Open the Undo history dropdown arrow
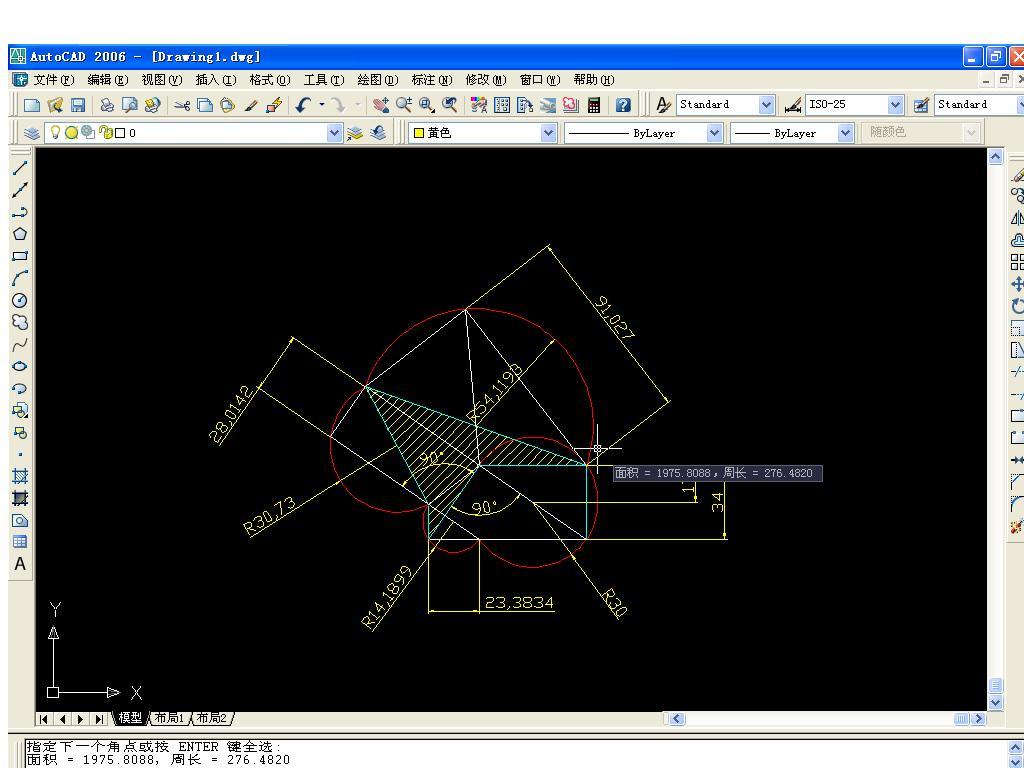 click(322, 105)
